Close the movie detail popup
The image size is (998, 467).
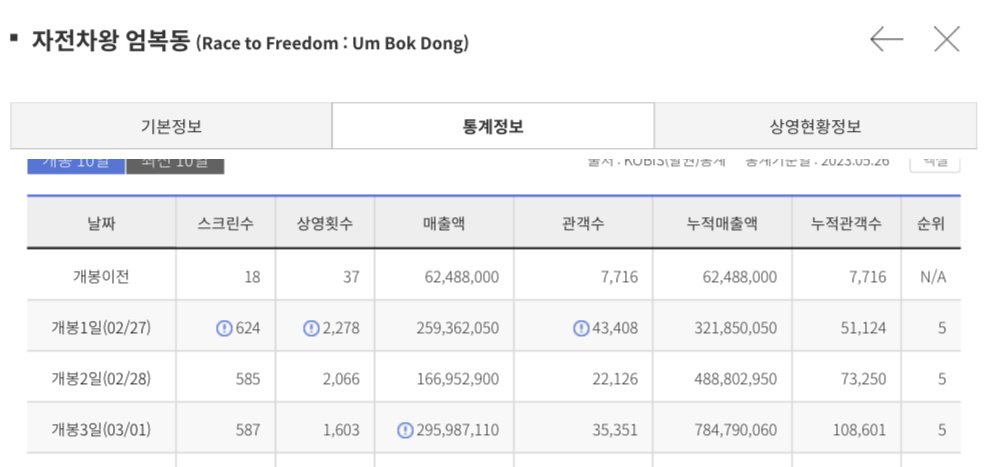point(946,39)
